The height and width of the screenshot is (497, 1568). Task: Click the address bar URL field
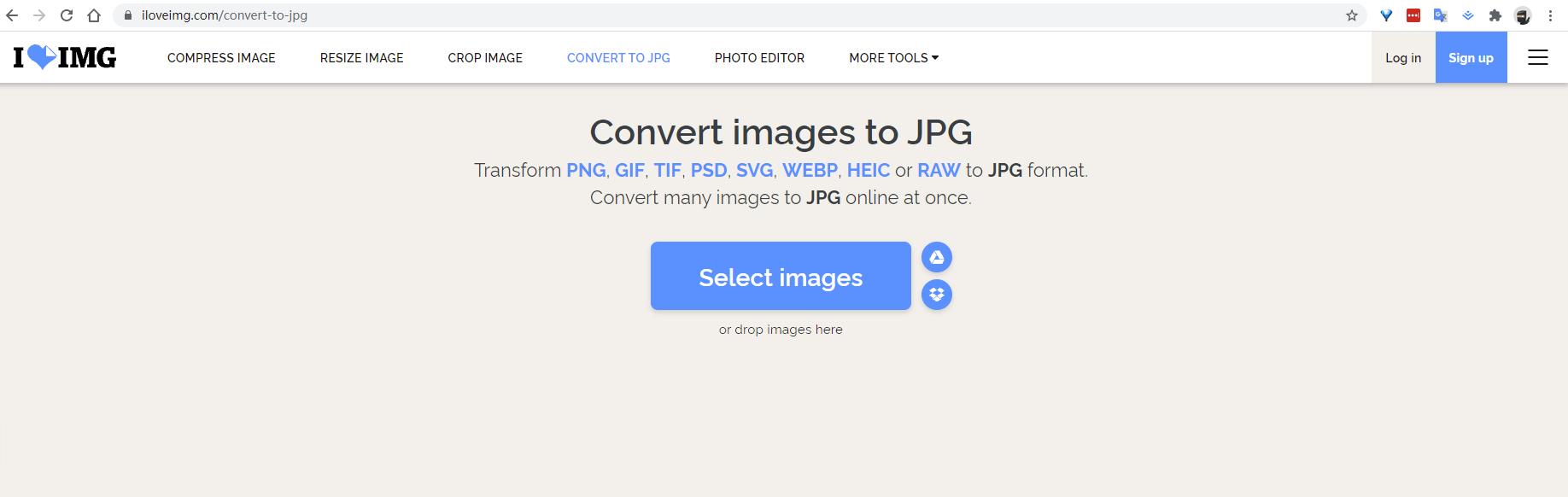pyautogui.click(x=683, y=15)
